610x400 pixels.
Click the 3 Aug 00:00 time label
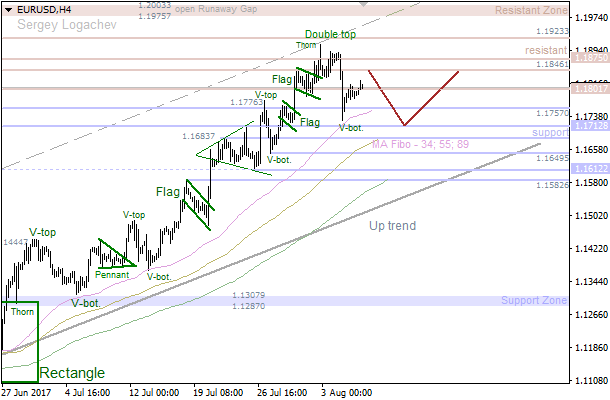click(x=347, y=392)
